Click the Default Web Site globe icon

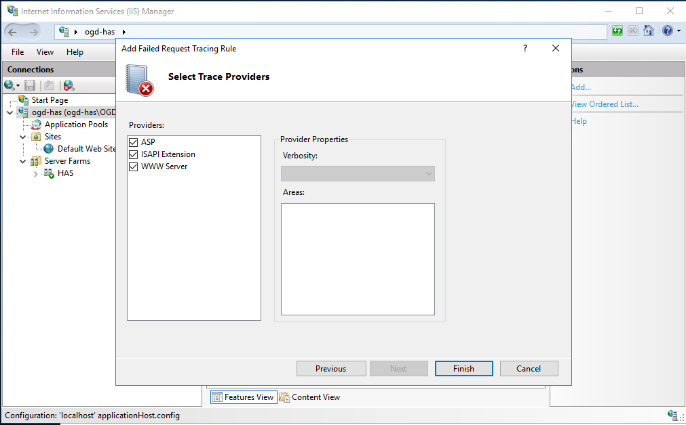pyautogui.click(x=49, y=149)
